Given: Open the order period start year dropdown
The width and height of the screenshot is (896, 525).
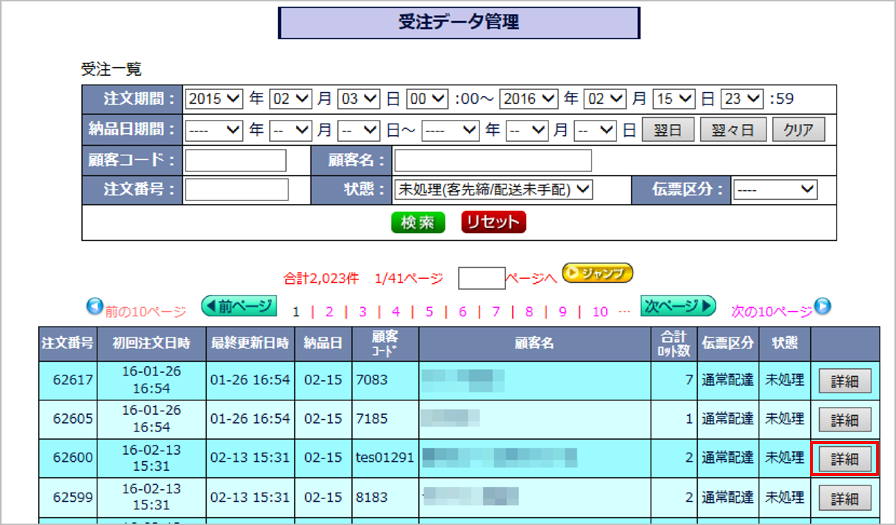Looking at the screenshot, I should pos(214,98).
